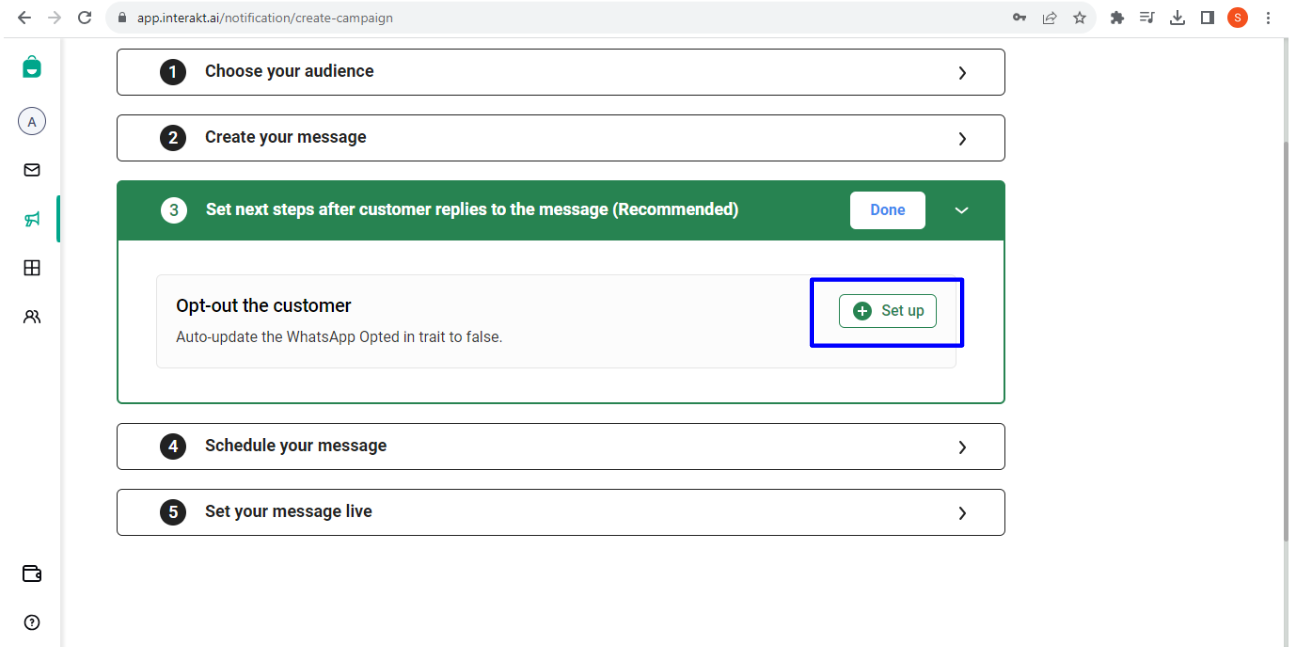This screenshot has height=647, width=1289.
Task: Toggle the browser side panel icon
Action: click(1207, 17)
